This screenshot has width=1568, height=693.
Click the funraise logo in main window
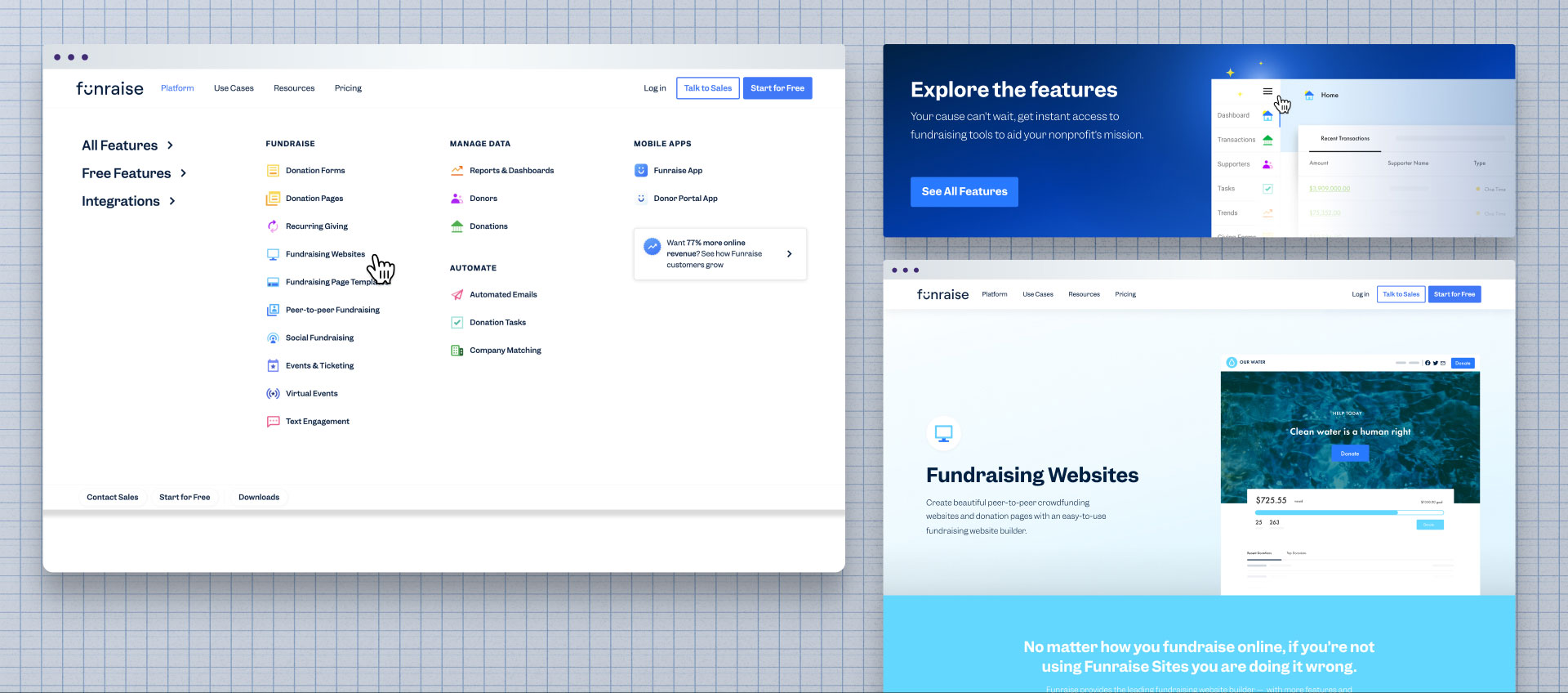tap(109, 88)
